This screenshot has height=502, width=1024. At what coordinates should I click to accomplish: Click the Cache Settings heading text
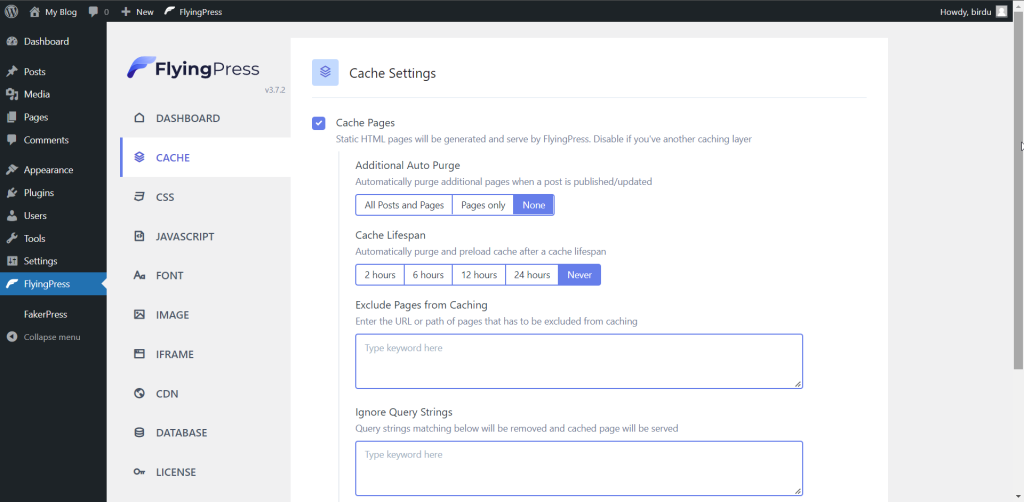point(392,73)
